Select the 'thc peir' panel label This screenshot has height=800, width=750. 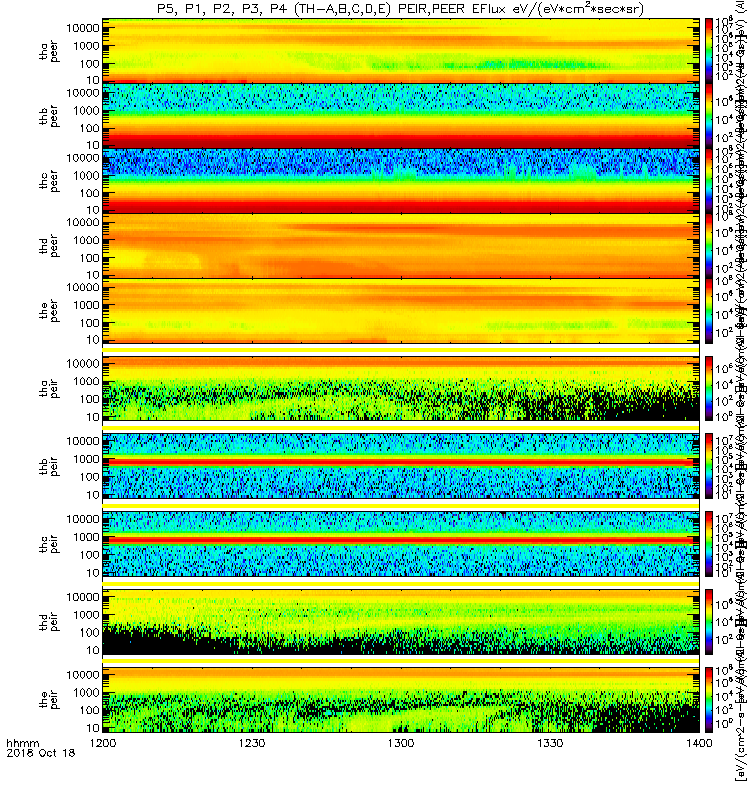coord(49,544)
